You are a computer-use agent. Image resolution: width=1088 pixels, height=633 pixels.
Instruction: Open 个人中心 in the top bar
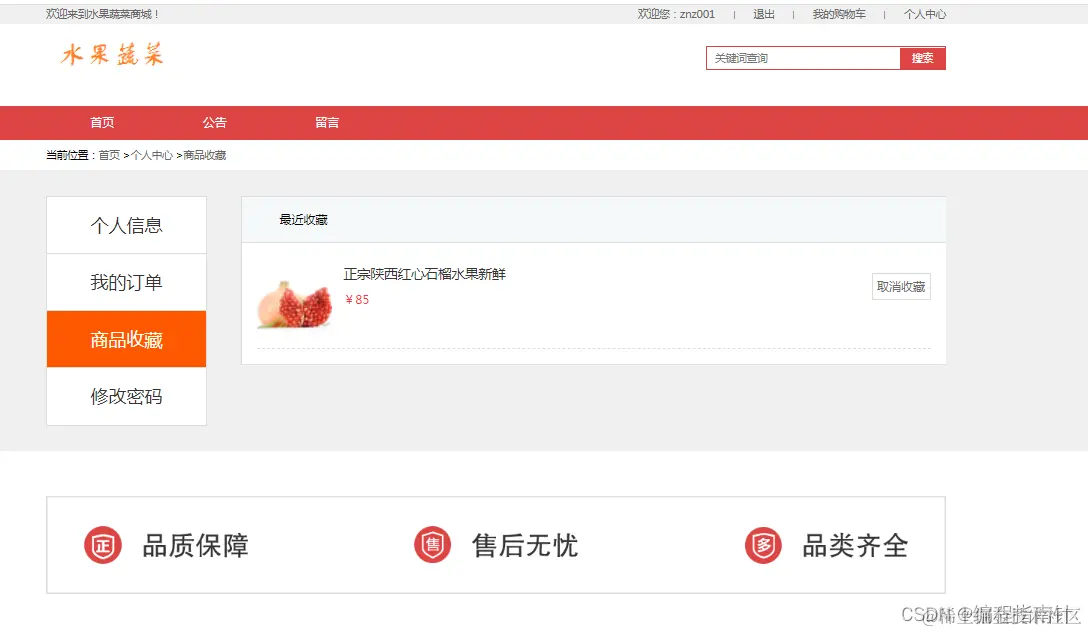pyautogui.click(x=924, y=14)
